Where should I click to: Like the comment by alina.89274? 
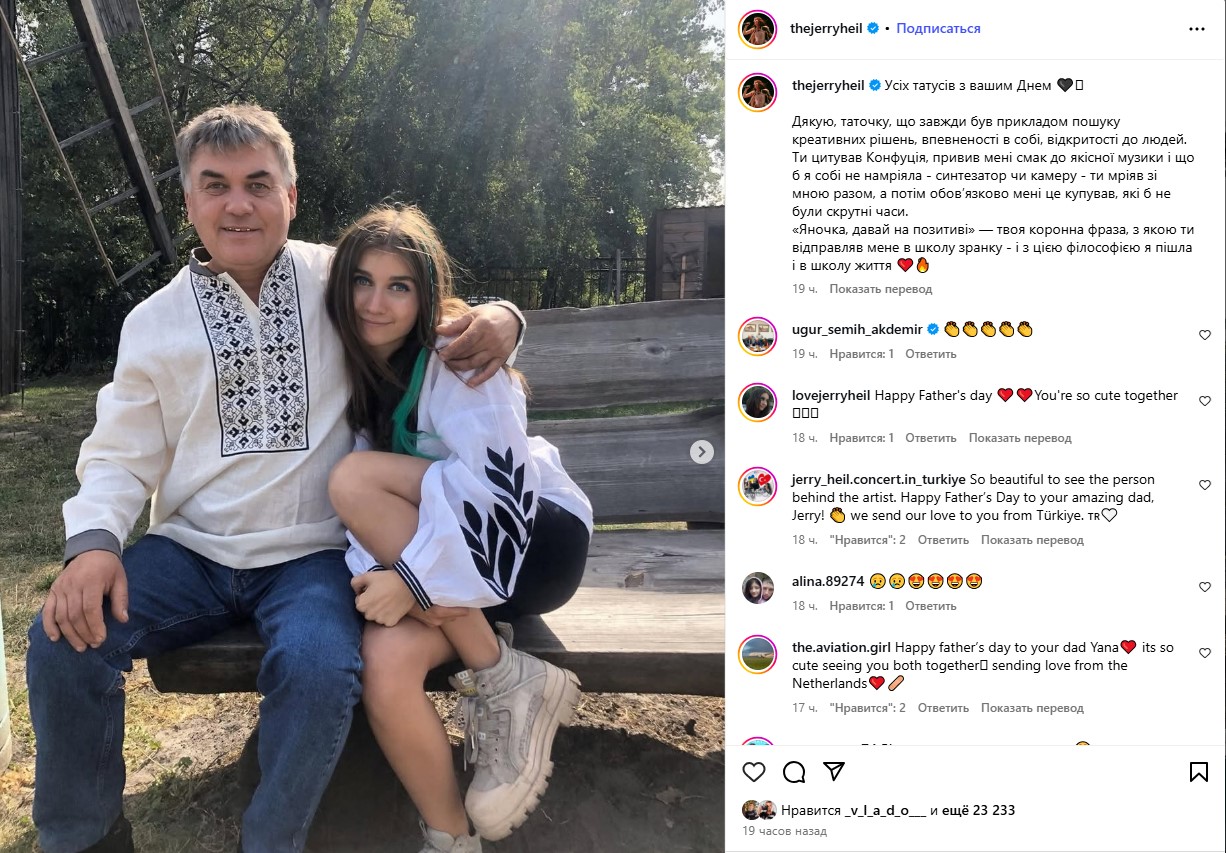[1205, 587]
